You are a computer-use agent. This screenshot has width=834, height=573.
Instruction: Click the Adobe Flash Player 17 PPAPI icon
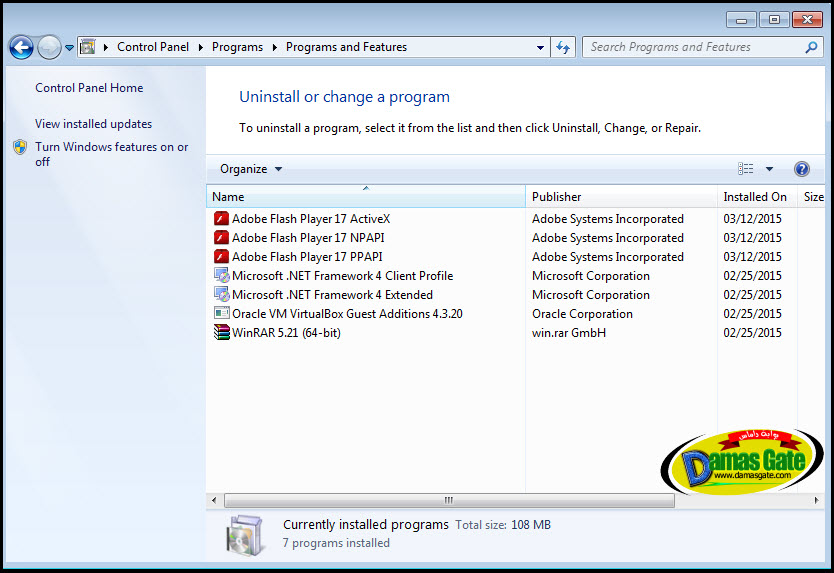tap(221, 257)
